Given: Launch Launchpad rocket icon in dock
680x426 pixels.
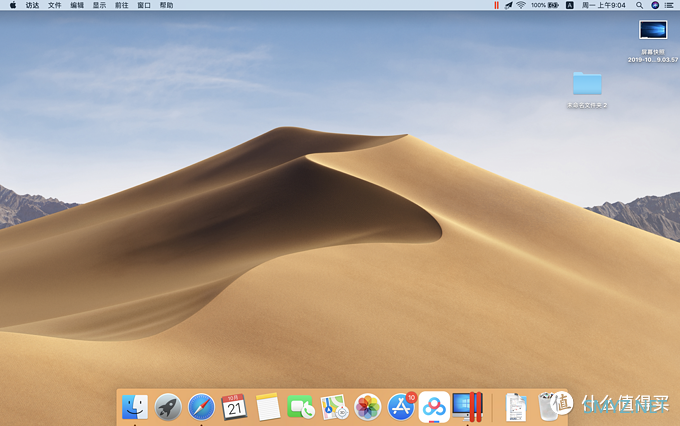Looking at the screenshot, I should click(168, 407).
